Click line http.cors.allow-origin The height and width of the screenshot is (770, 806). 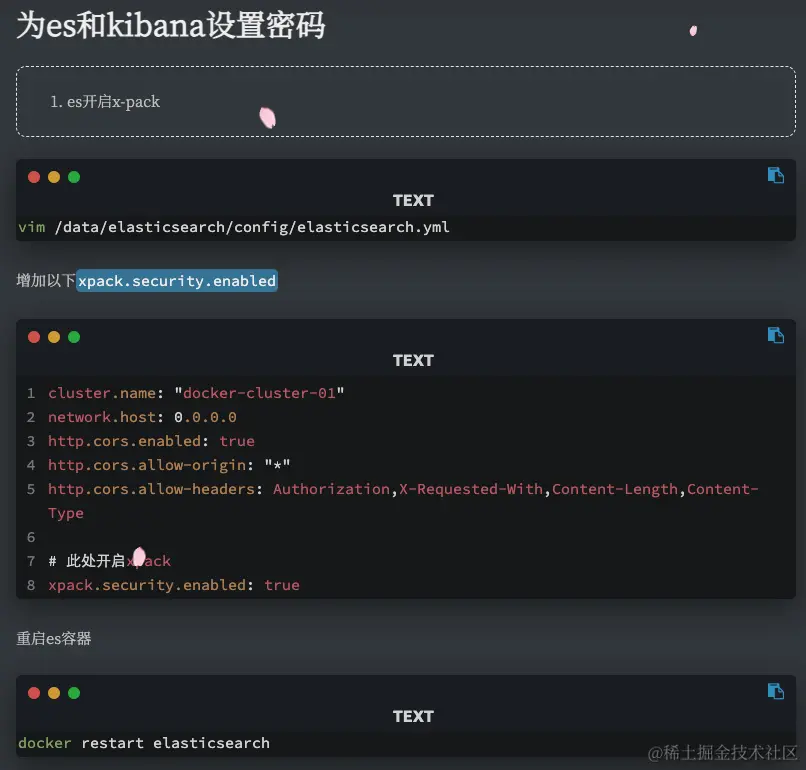pos(169,465)
